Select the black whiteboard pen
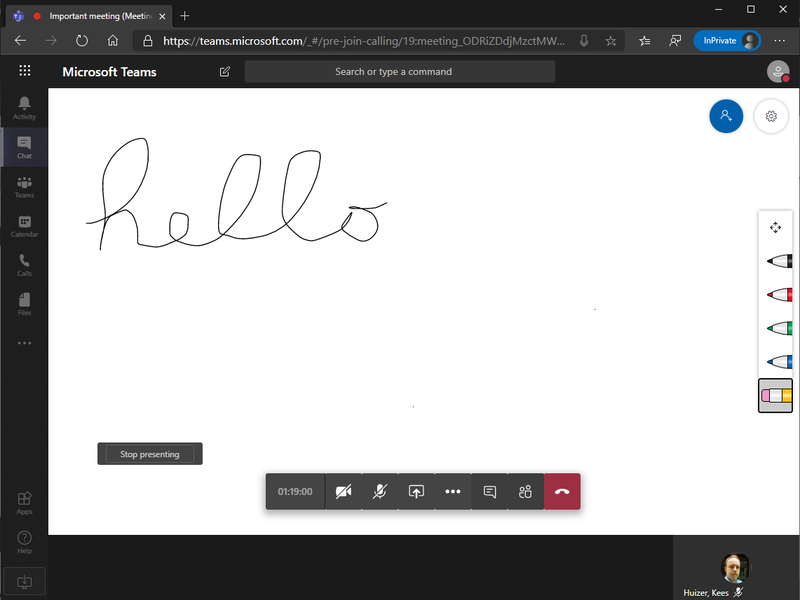The height and width of the screenshot is (600, 800). click(779, 262)
